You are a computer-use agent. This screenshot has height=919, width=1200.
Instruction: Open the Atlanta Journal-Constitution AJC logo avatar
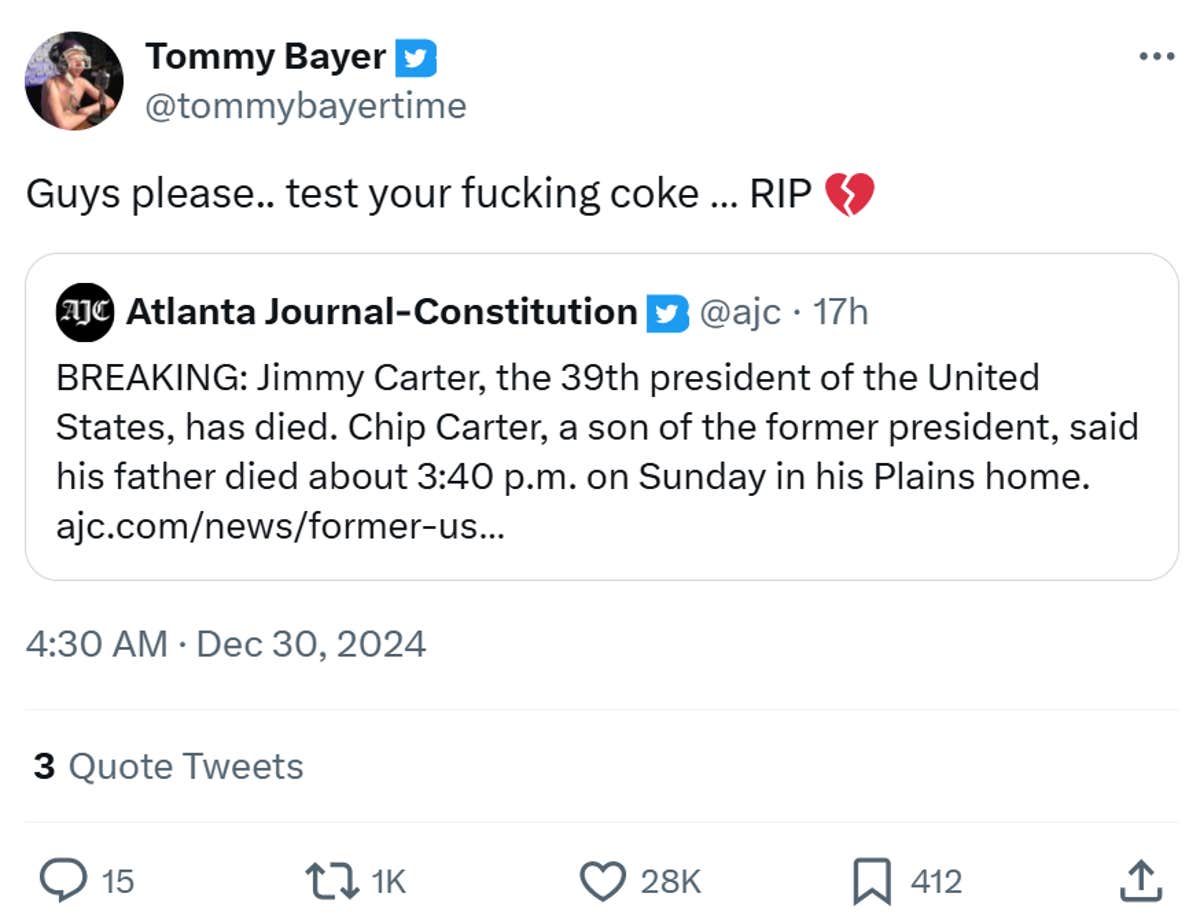[85, 311]
